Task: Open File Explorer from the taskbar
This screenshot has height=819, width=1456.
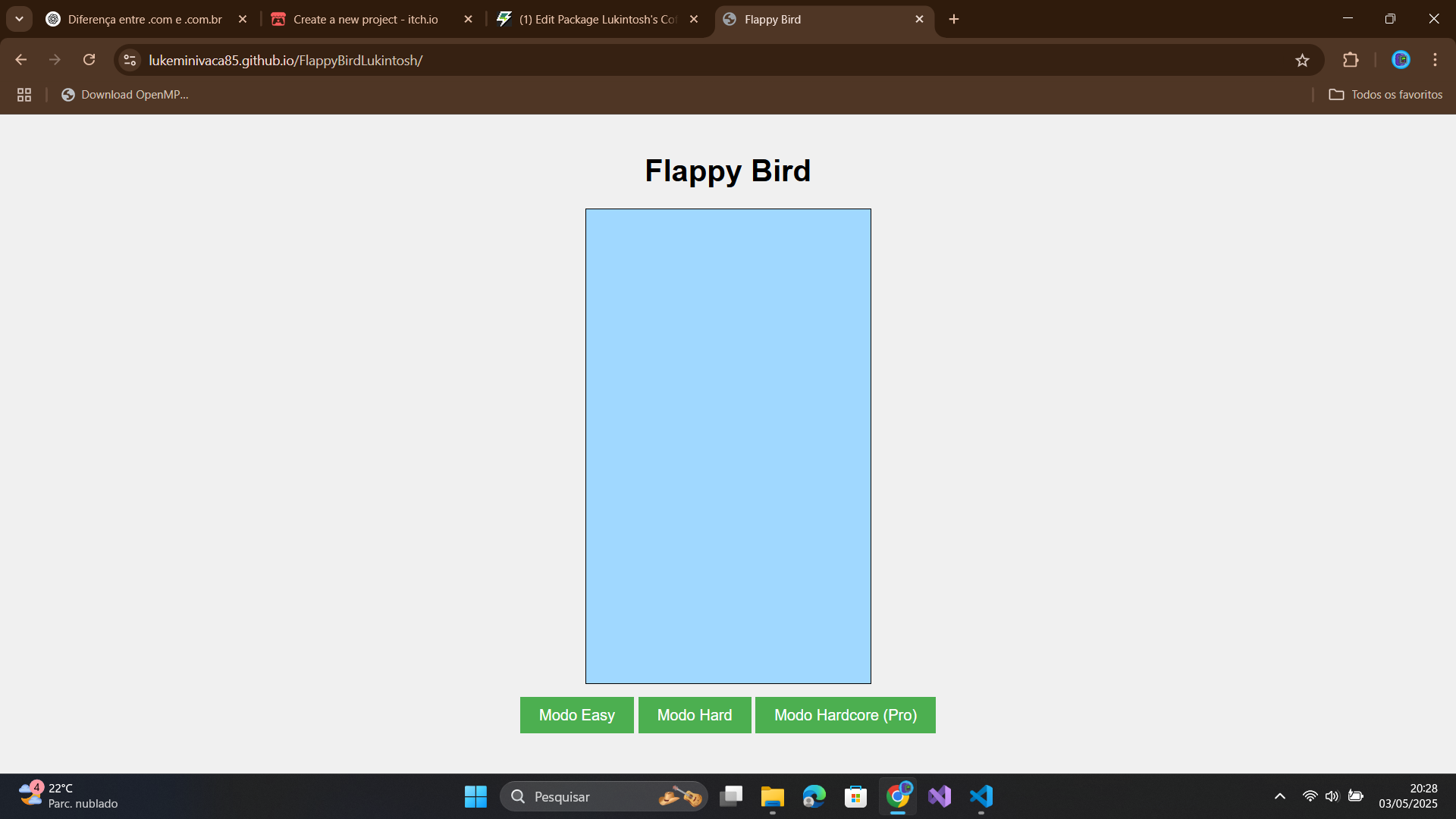Action: tap(772, 796)
